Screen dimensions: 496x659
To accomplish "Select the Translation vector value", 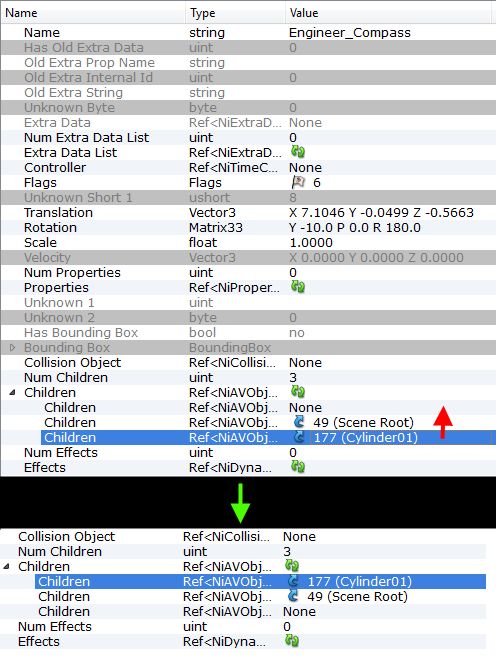I will [381, 212].
